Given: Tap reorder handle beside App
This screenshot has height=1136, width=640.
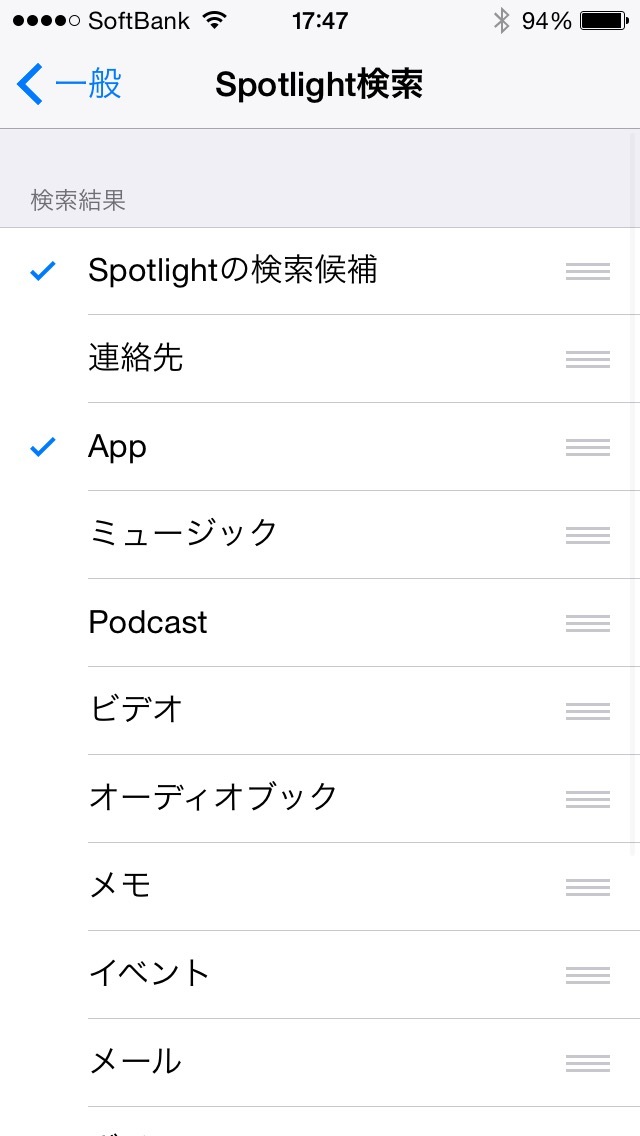Looking at the screenshot, I should (x=588, y=448).
